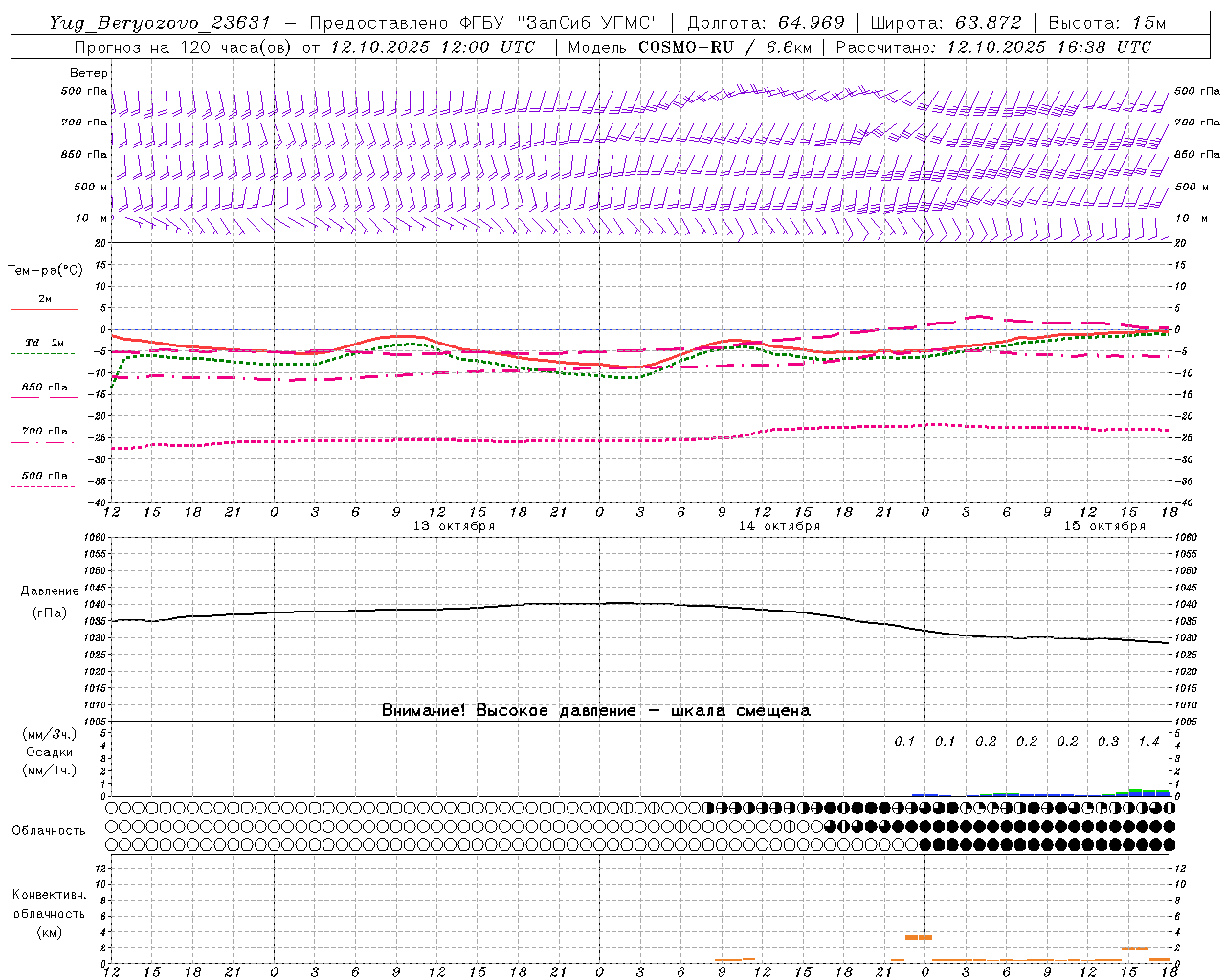This screenshot has width=1225, height=980.
Task: Click the Конвективн. облачность panel label
Action: tap(49, 904)
